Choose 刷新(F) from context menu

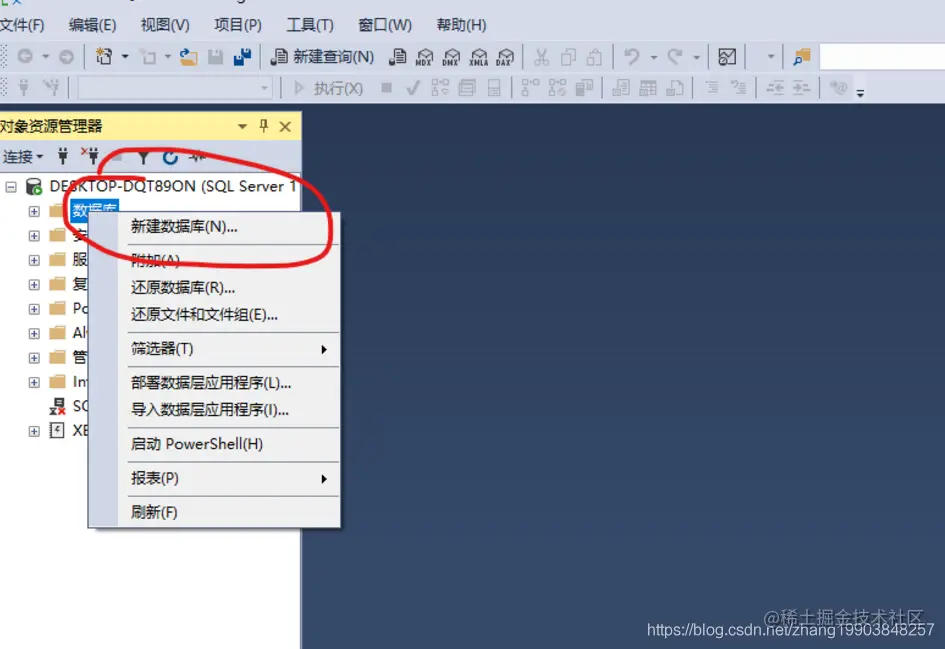click(x=214, y=512)
